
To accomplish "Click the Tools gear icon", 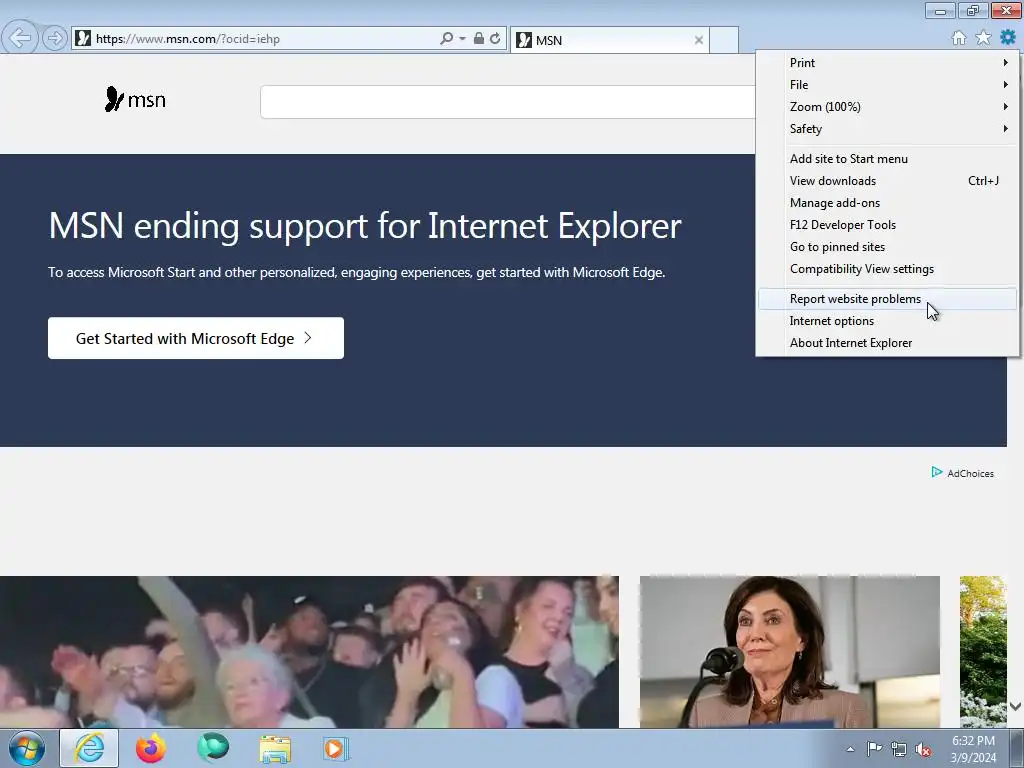I will 1008,37.
